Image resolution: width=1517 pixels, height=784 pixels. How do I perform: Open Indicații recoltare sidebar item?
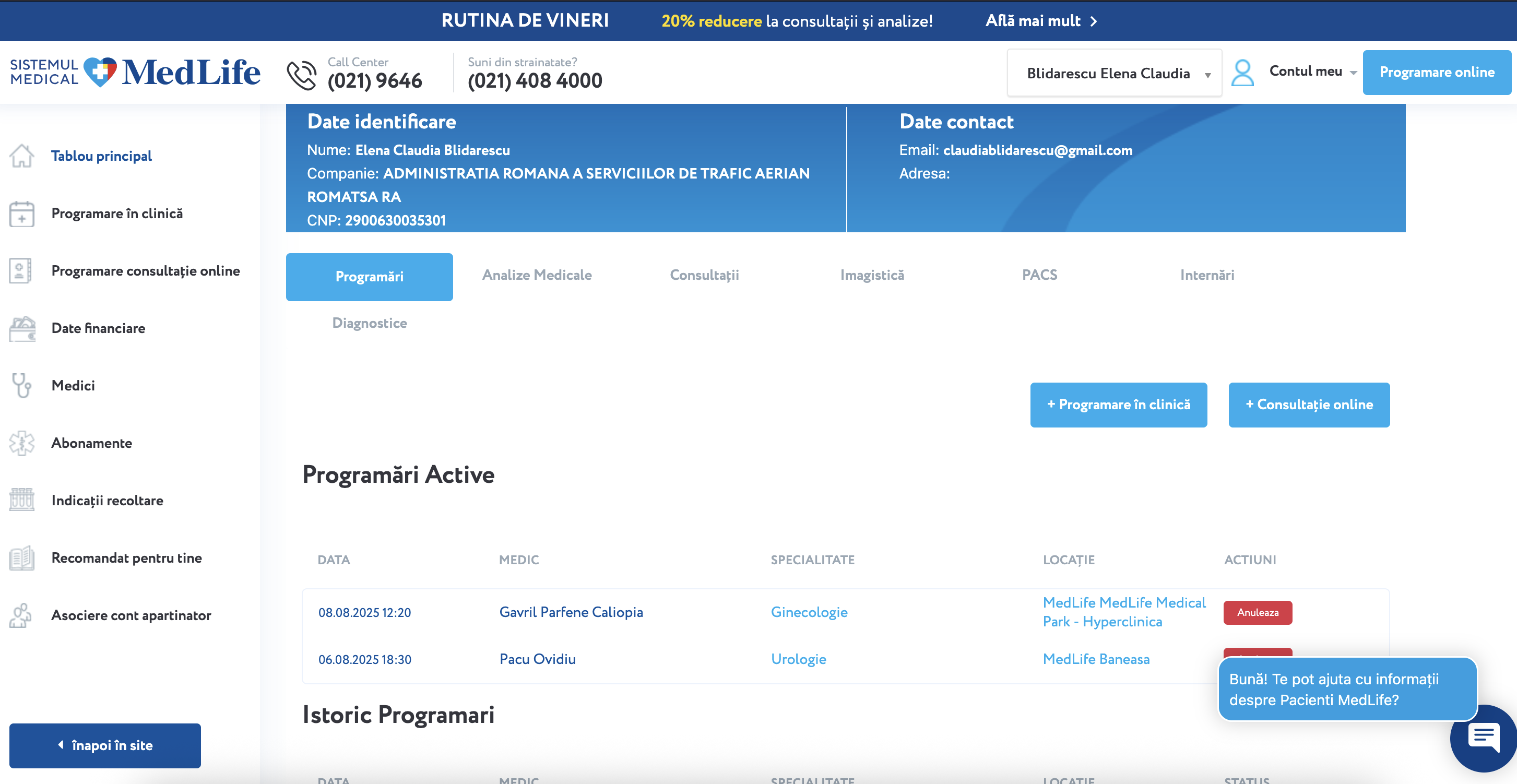point(107,501)
